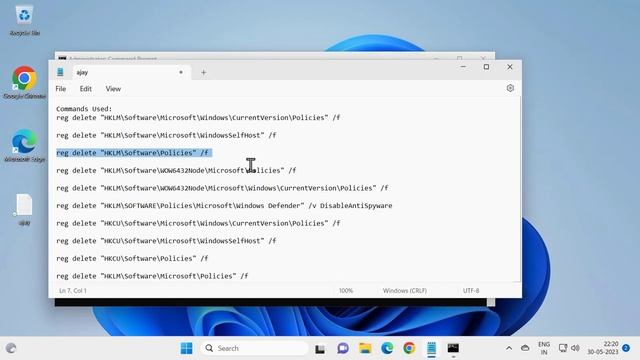640x360 pixels.
Task: Switch to Notepad from taskbar
Action: coord(431,349)
